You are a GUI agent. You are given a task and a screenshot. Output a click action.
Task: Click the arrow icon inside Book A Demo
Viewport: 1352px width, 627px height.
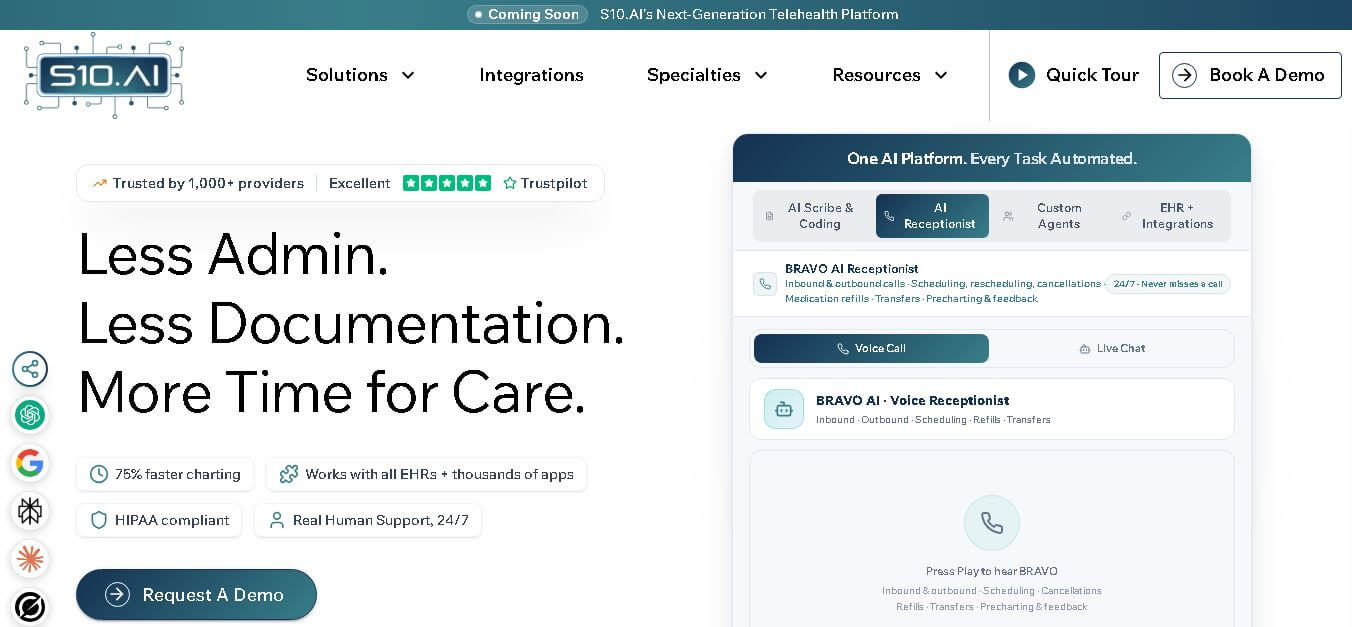point(1184,75)
